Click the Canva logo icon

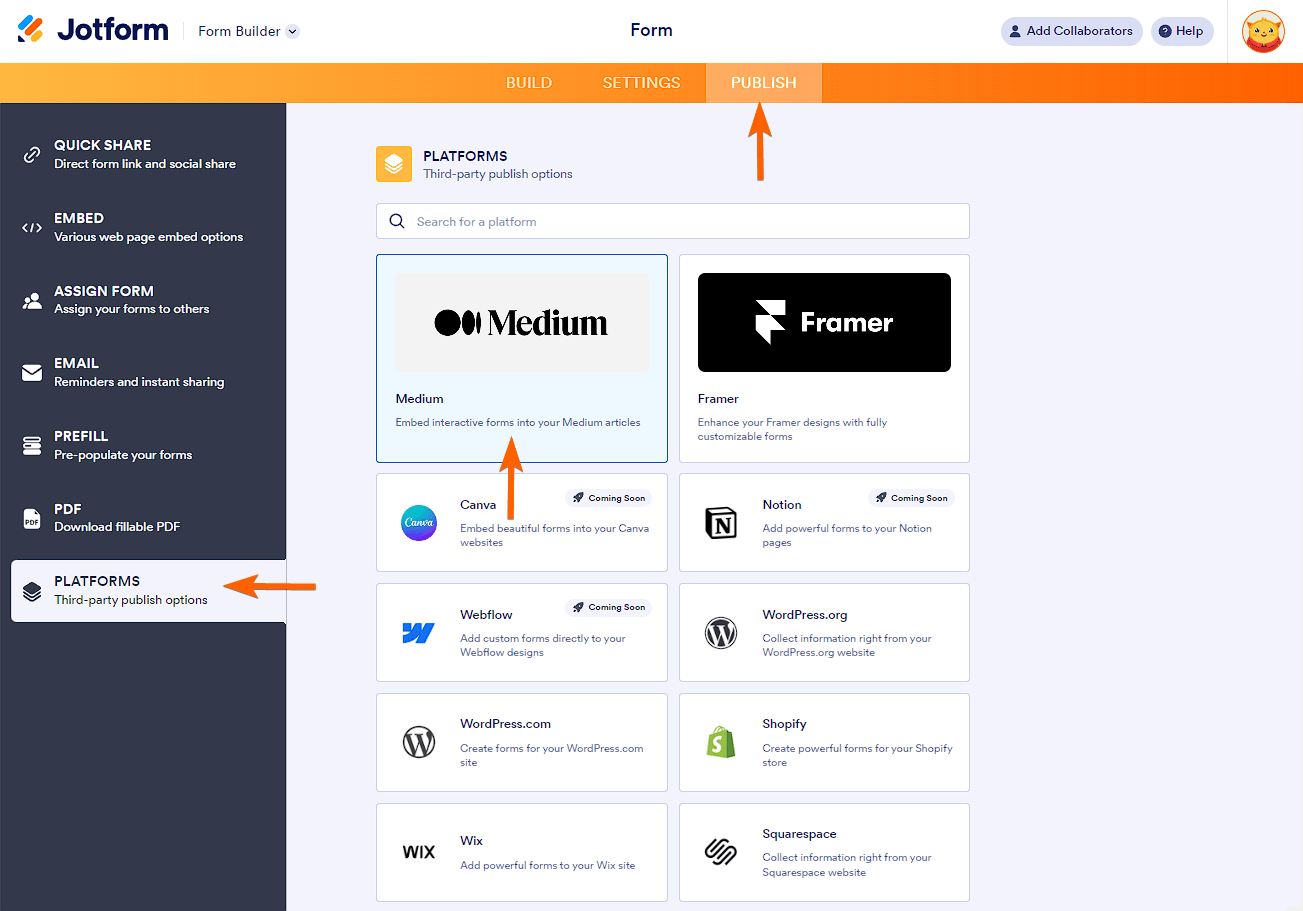tap(419, 523)
